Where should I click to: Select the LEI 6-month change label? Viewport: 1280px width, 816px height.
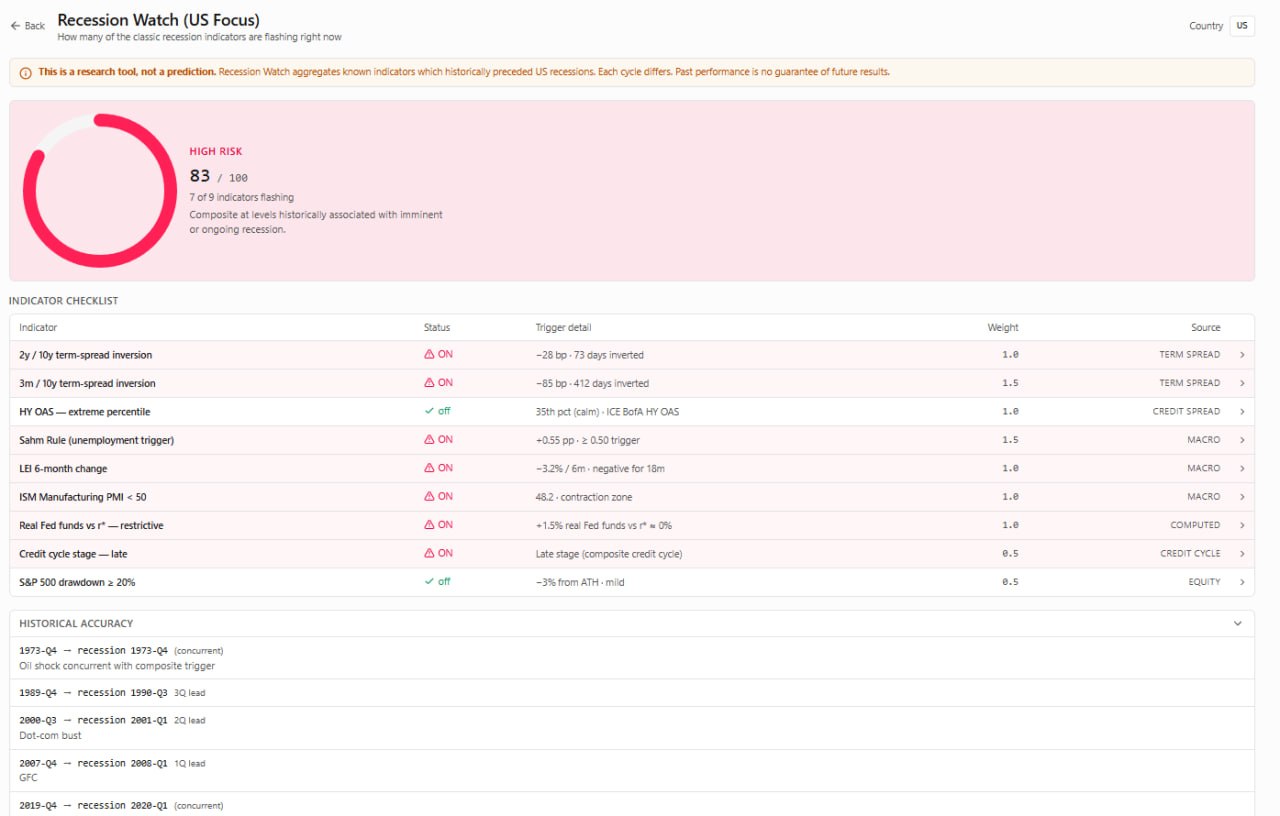point(63,468)
